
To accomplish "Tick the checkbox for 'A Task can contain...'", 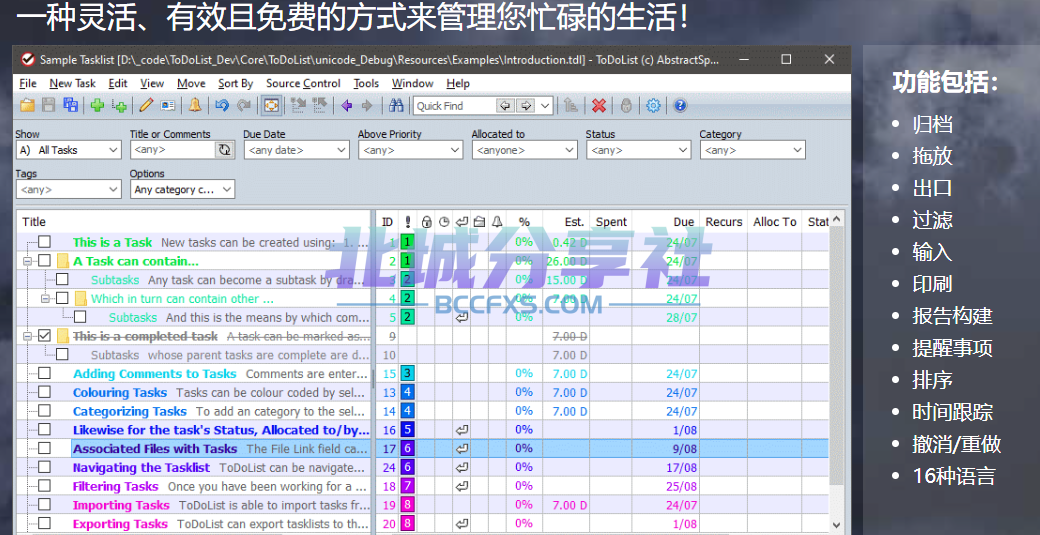I will pos(44,261).
